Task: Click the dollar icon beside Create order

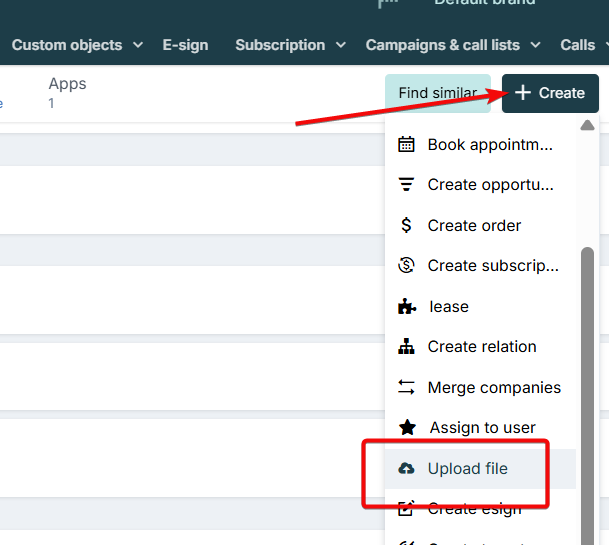Action: tap(406, 225)
